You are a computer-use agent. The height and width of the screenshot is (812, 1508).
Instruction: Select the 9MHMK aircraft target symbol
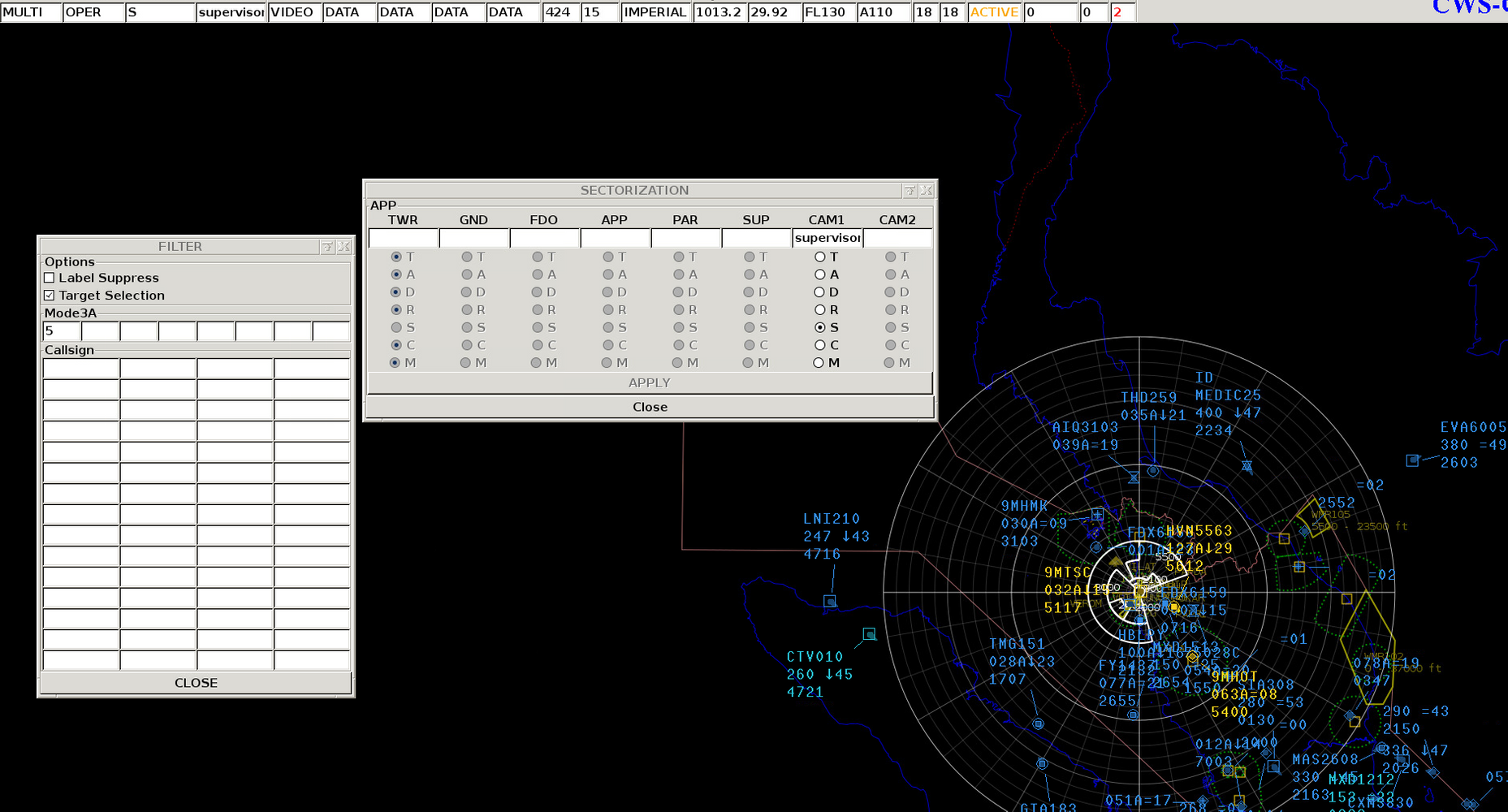click(1097, 514)
